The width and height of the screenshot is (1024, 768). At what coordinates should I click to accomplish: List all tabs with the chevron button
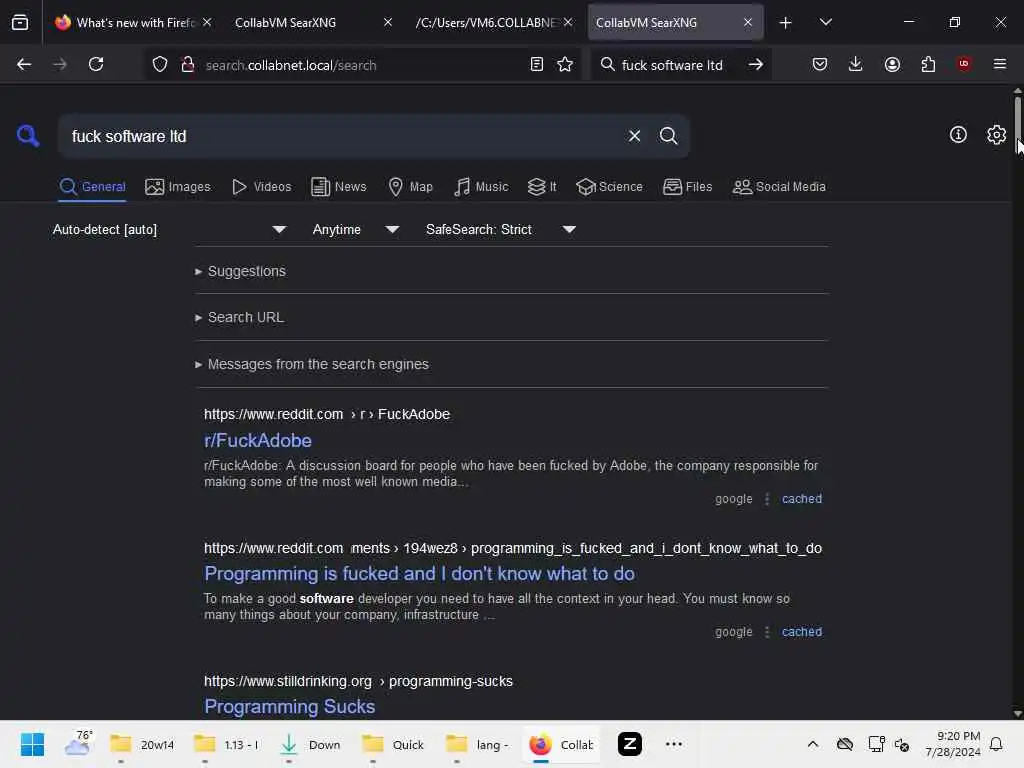click(825, 22)
